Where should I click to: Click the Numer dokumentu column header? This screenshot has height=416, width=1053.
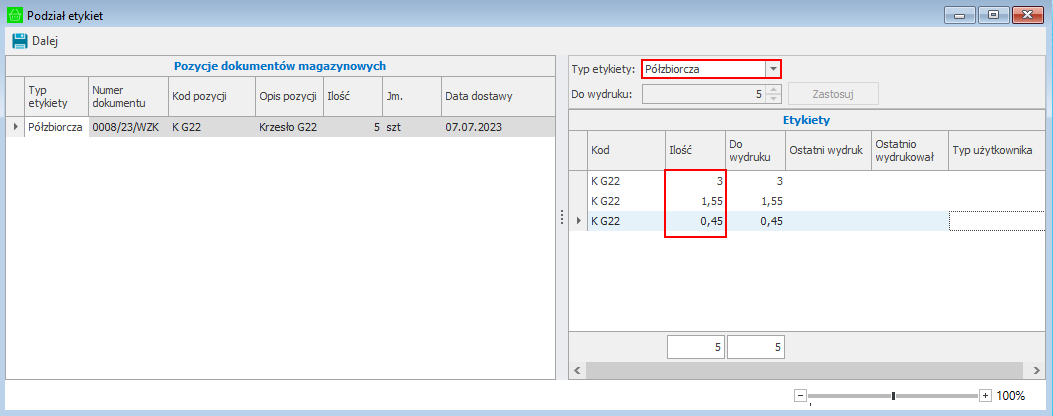click(x=127, y=97)
